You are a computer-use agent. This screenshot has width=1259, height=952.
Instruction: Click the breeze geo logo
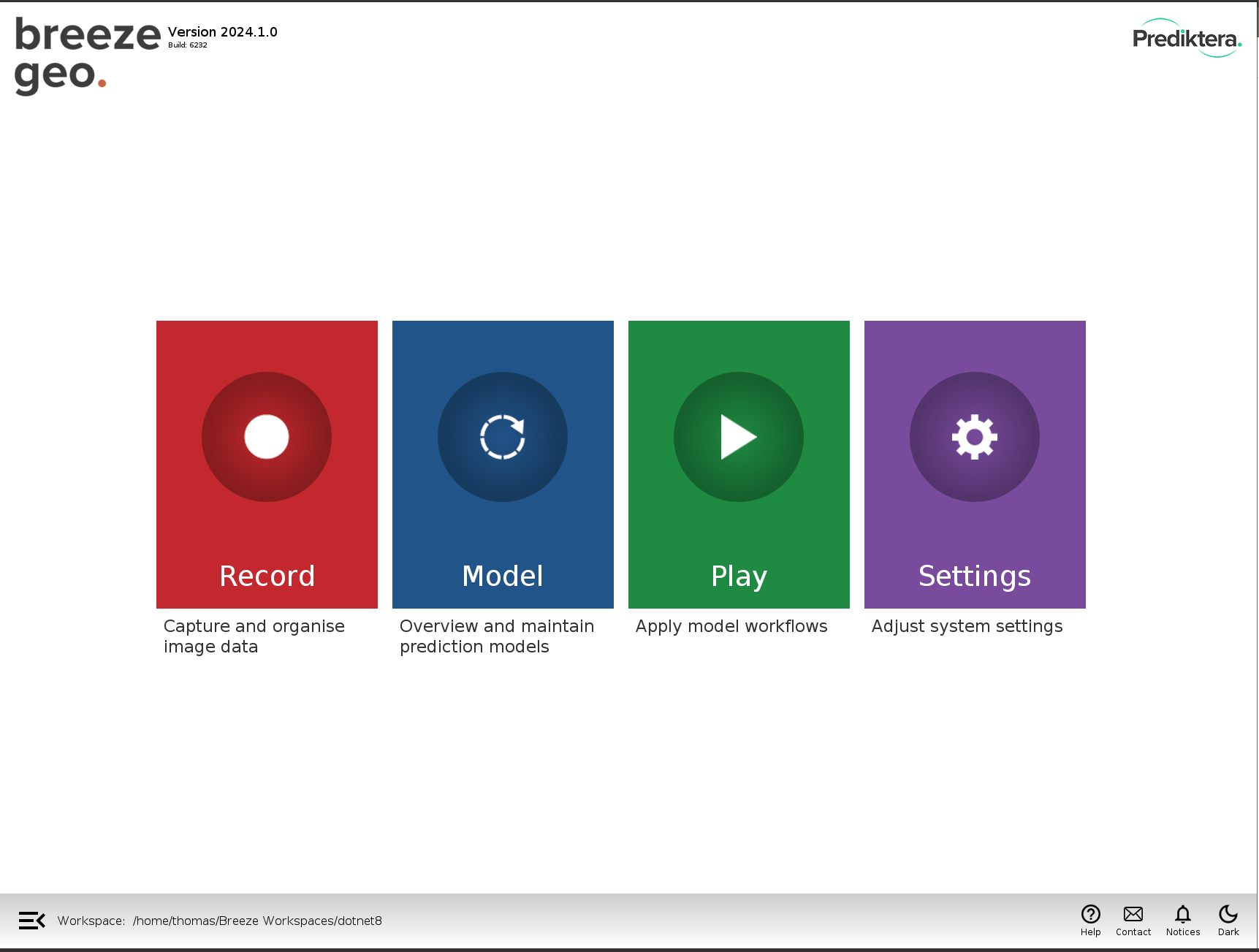point(86,56)
